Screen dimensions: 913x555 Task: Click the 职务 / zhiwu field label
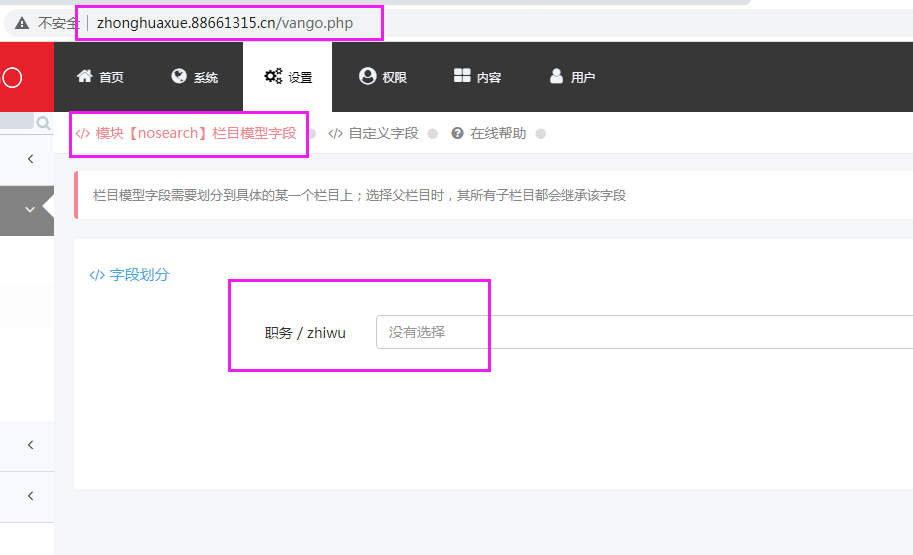point(305,333)
